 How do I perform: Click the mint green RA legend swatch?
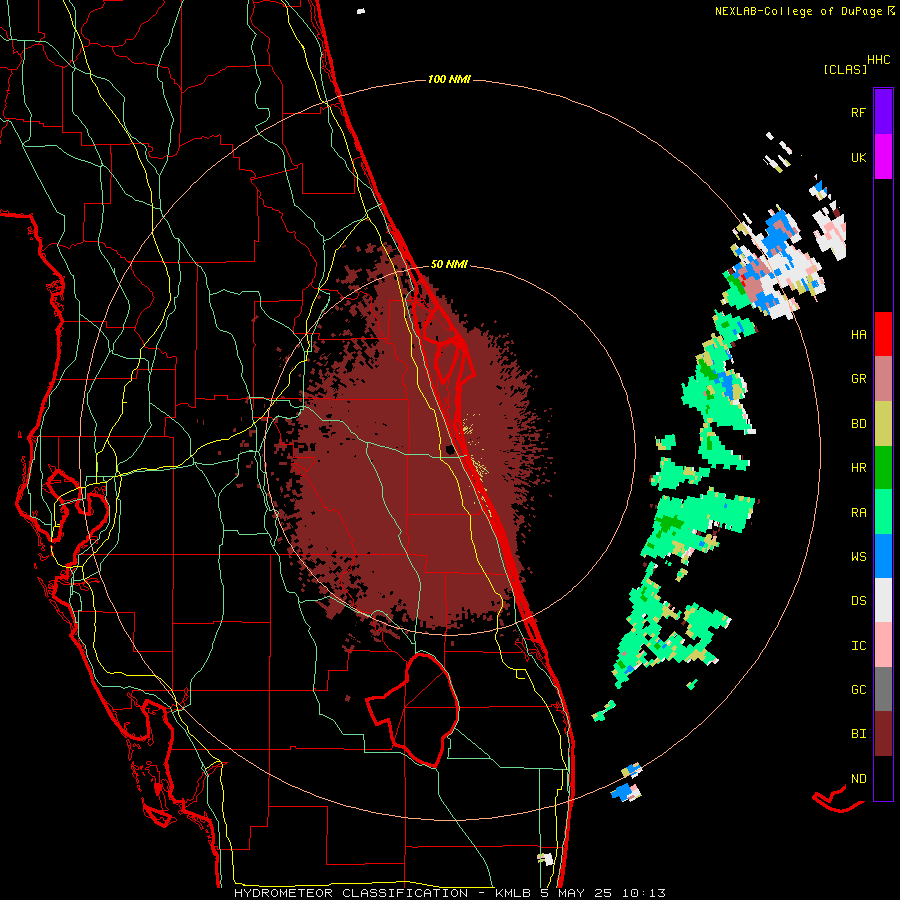point(883,512)
